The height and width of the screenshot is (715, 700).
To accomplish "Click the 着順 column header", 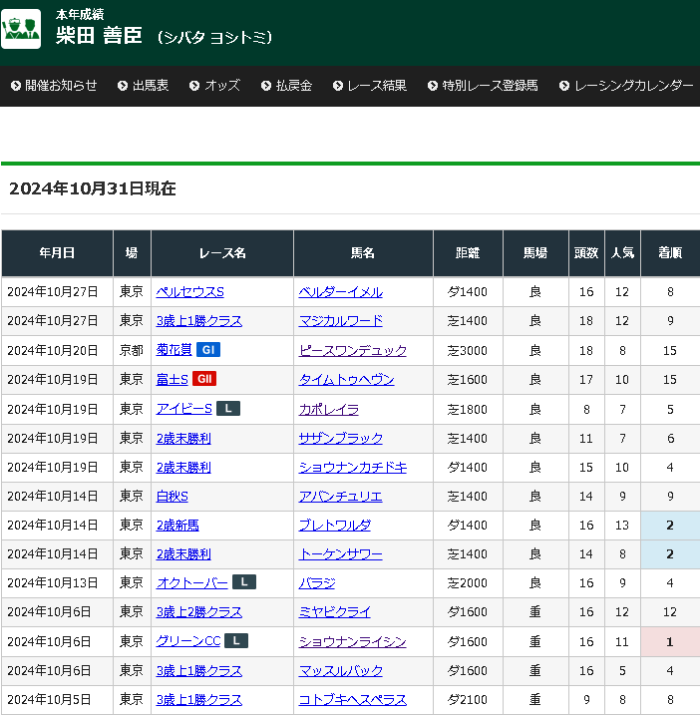I will (669, 253).
